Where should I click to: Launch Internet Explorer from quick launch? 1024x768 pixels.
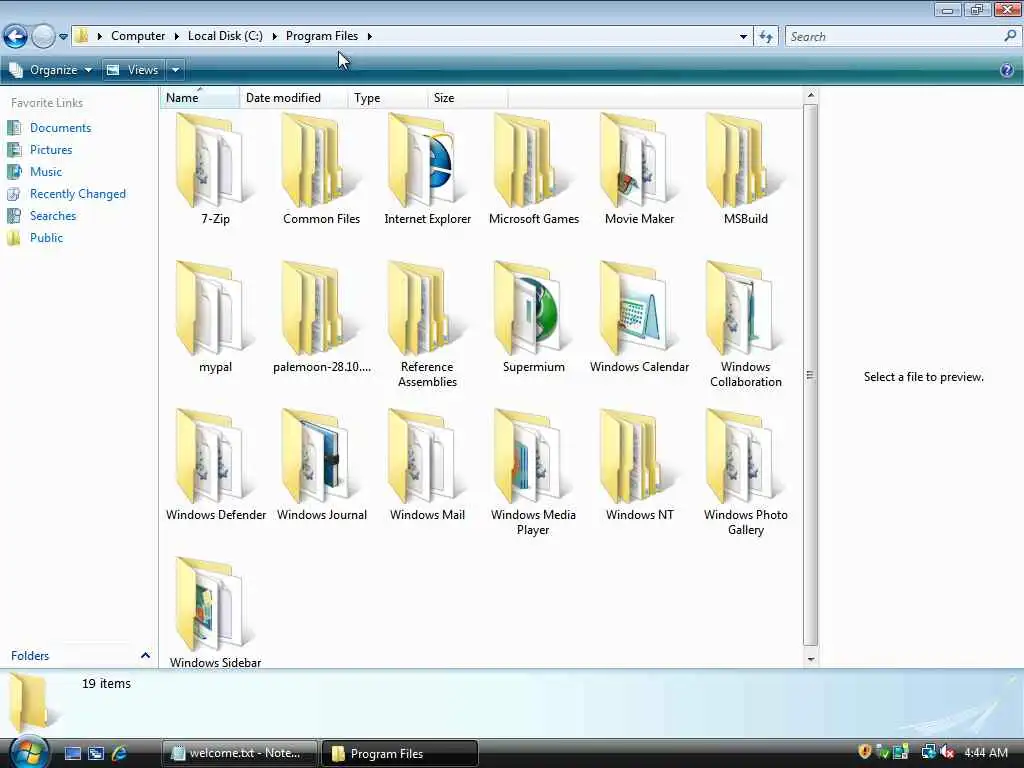tap(119, 754)
